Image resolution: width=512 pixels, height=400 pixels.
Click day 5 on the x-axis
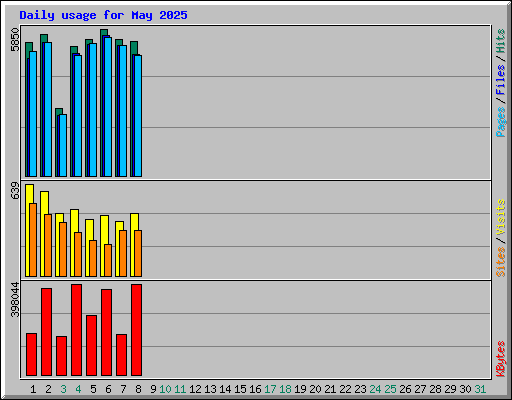[93, 389]
